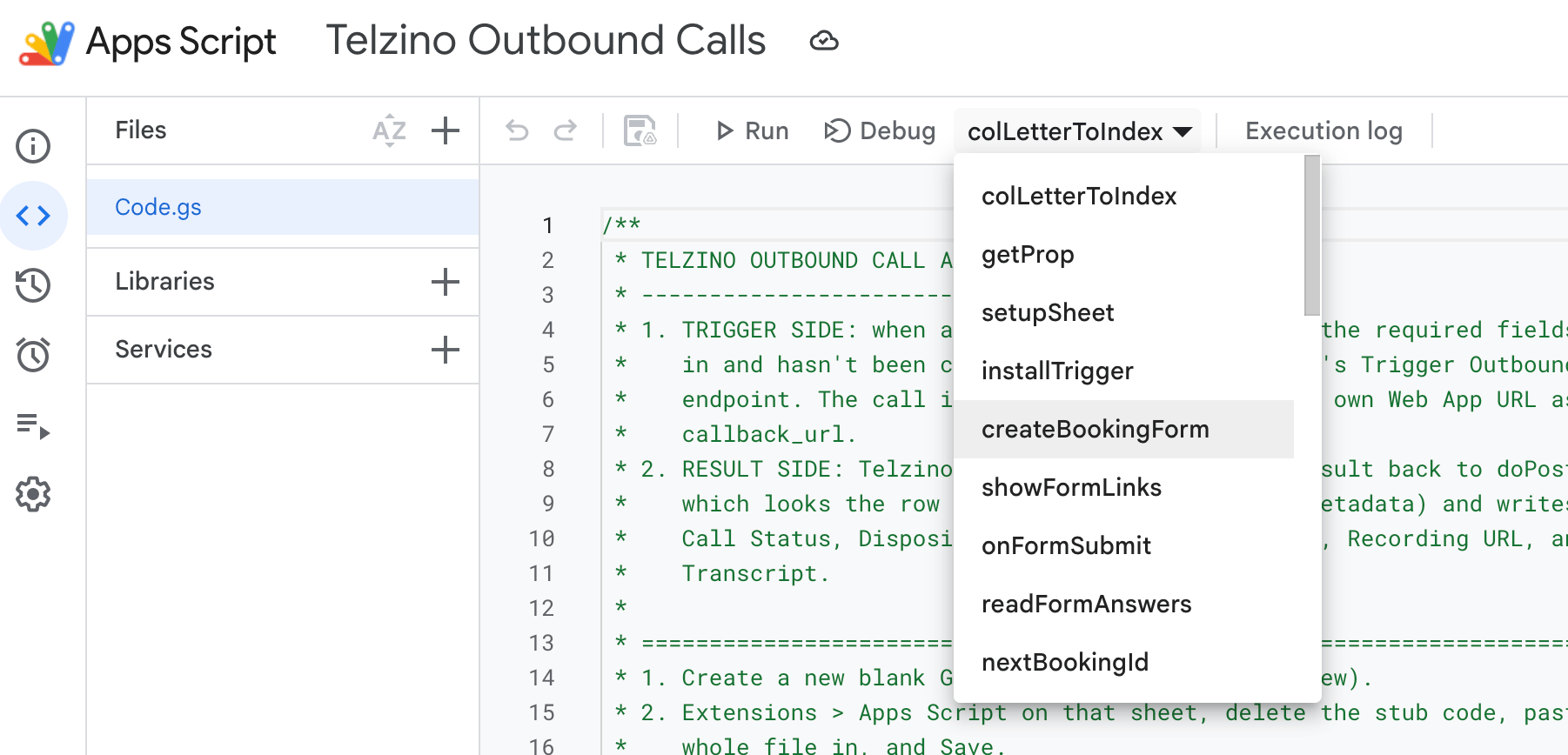Click the '2. RESULT SIDE: Telzino' comment text
Image resolution: width=1568 pixels, height=755 pixels.
click(797, 469)
